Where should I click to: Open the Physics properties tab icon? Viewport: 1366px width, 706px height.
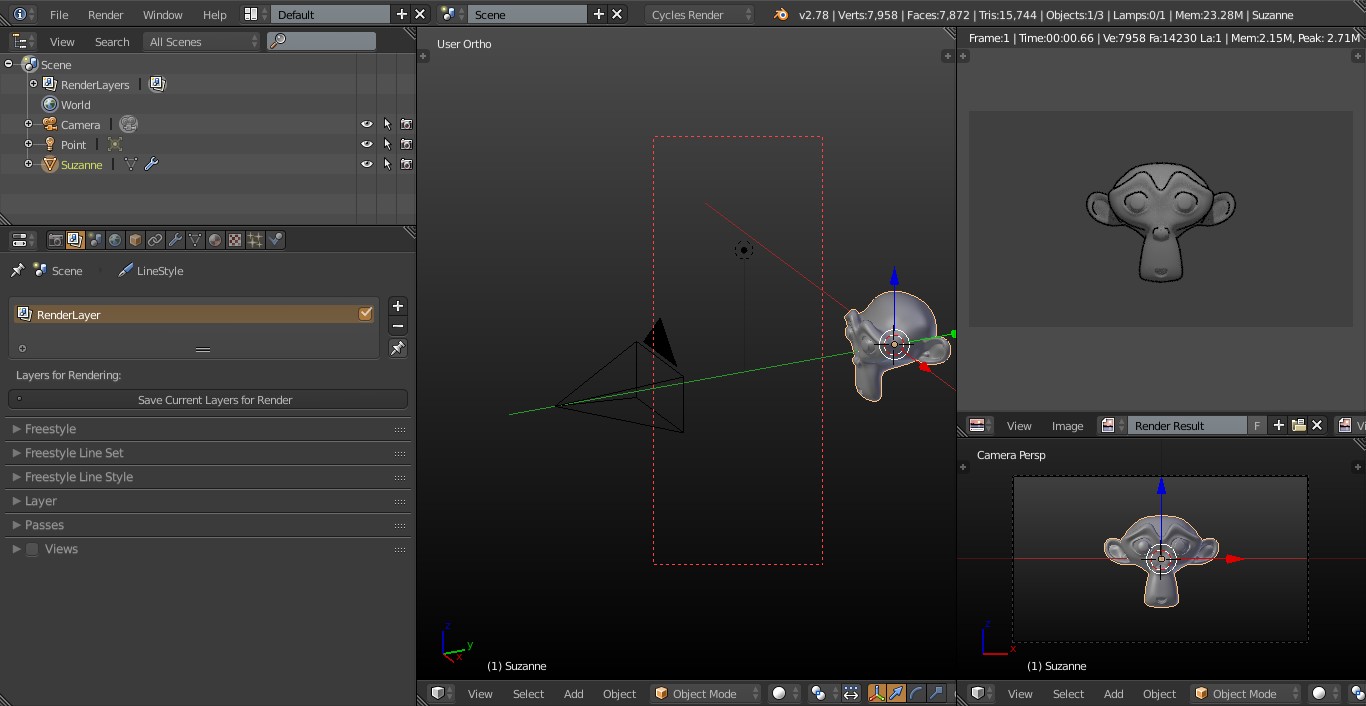(x=275, y=240)
